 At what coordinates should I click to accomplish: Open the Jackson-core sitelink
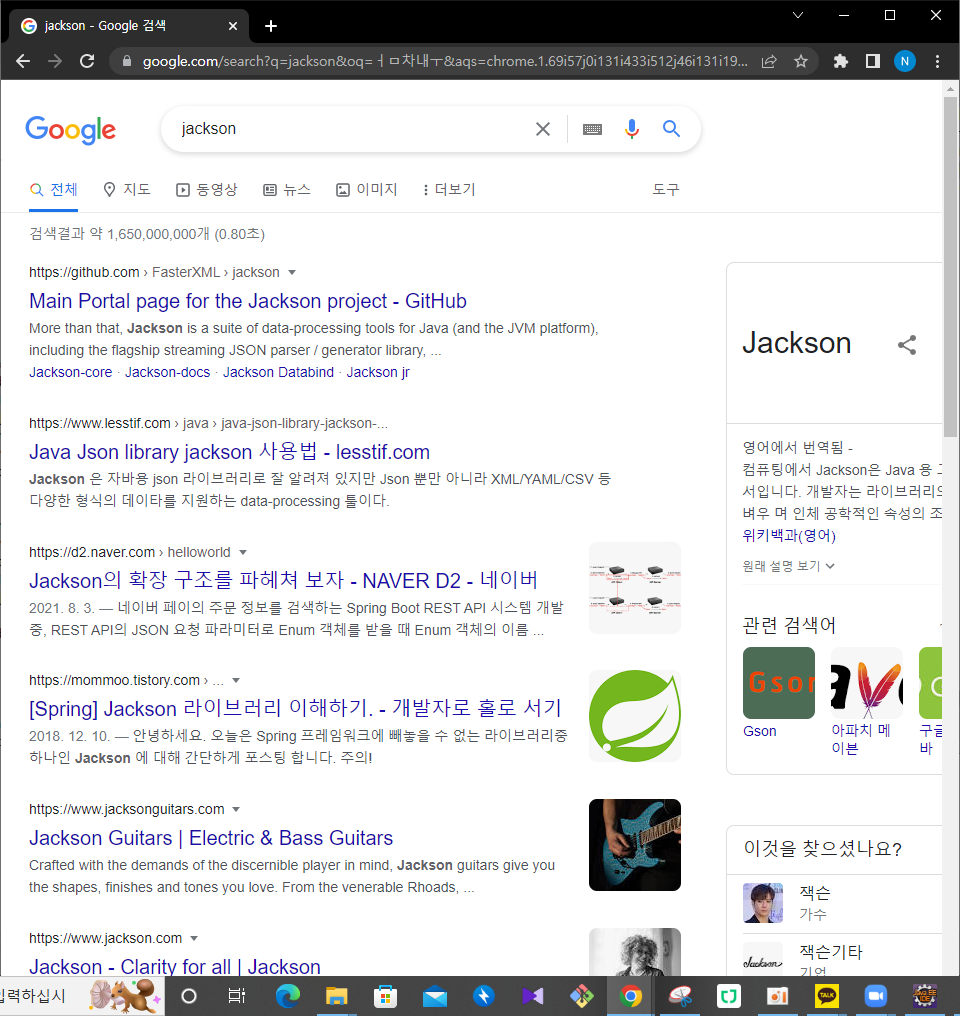[71, 373]
